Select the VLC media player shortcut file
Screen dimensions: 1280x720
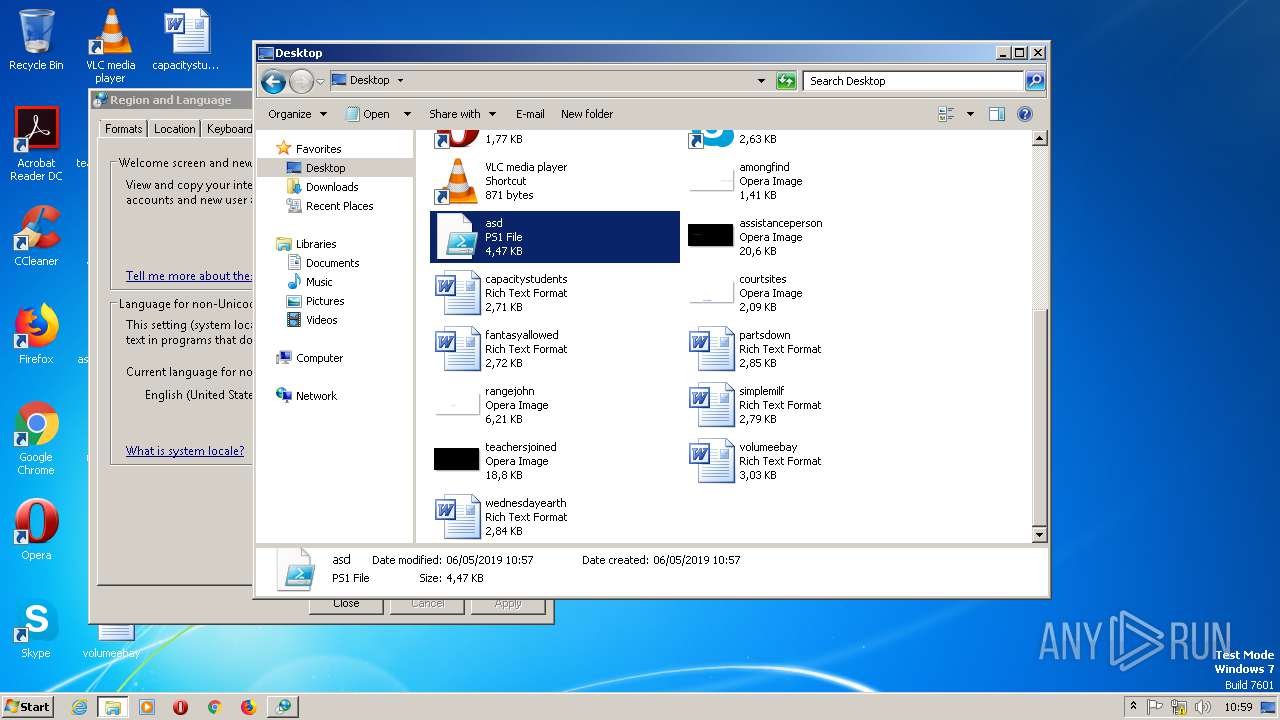554,181
